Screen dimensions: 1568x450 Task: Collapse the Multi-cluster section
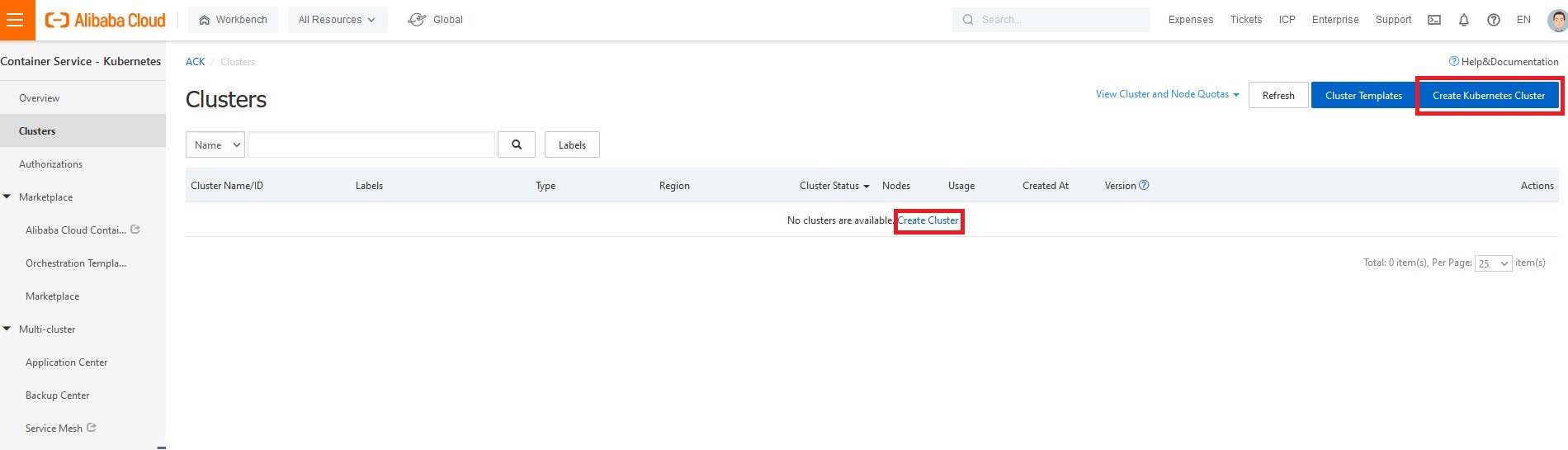[7, 329]
